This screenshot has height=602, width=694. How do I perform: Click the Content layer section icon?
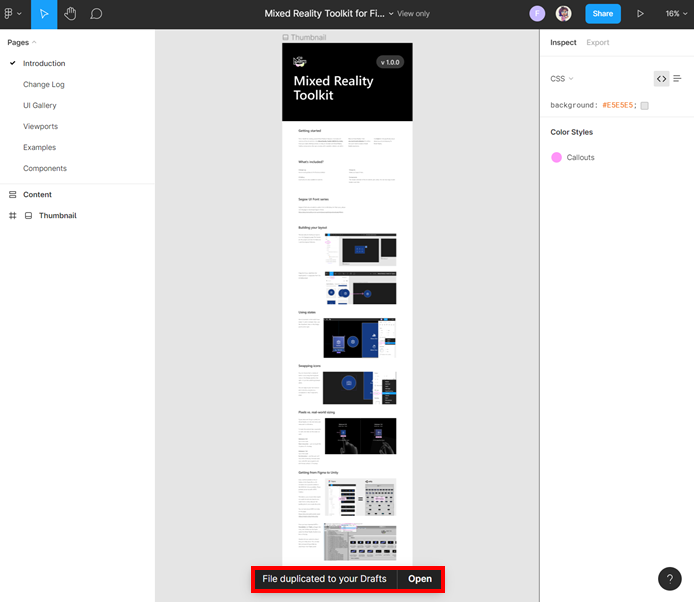click(x=12, y=194)
